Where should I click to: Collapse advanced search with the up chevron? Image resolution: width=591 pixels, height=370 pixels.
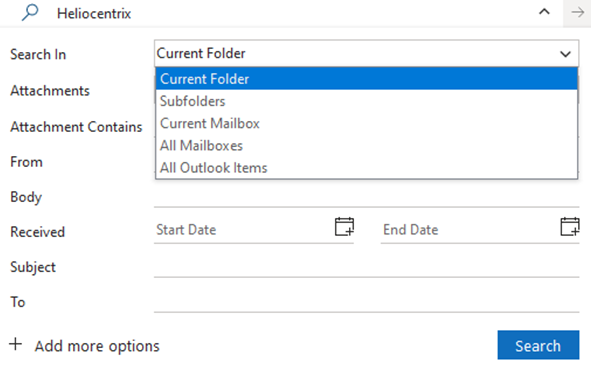[x=544, y=12]
